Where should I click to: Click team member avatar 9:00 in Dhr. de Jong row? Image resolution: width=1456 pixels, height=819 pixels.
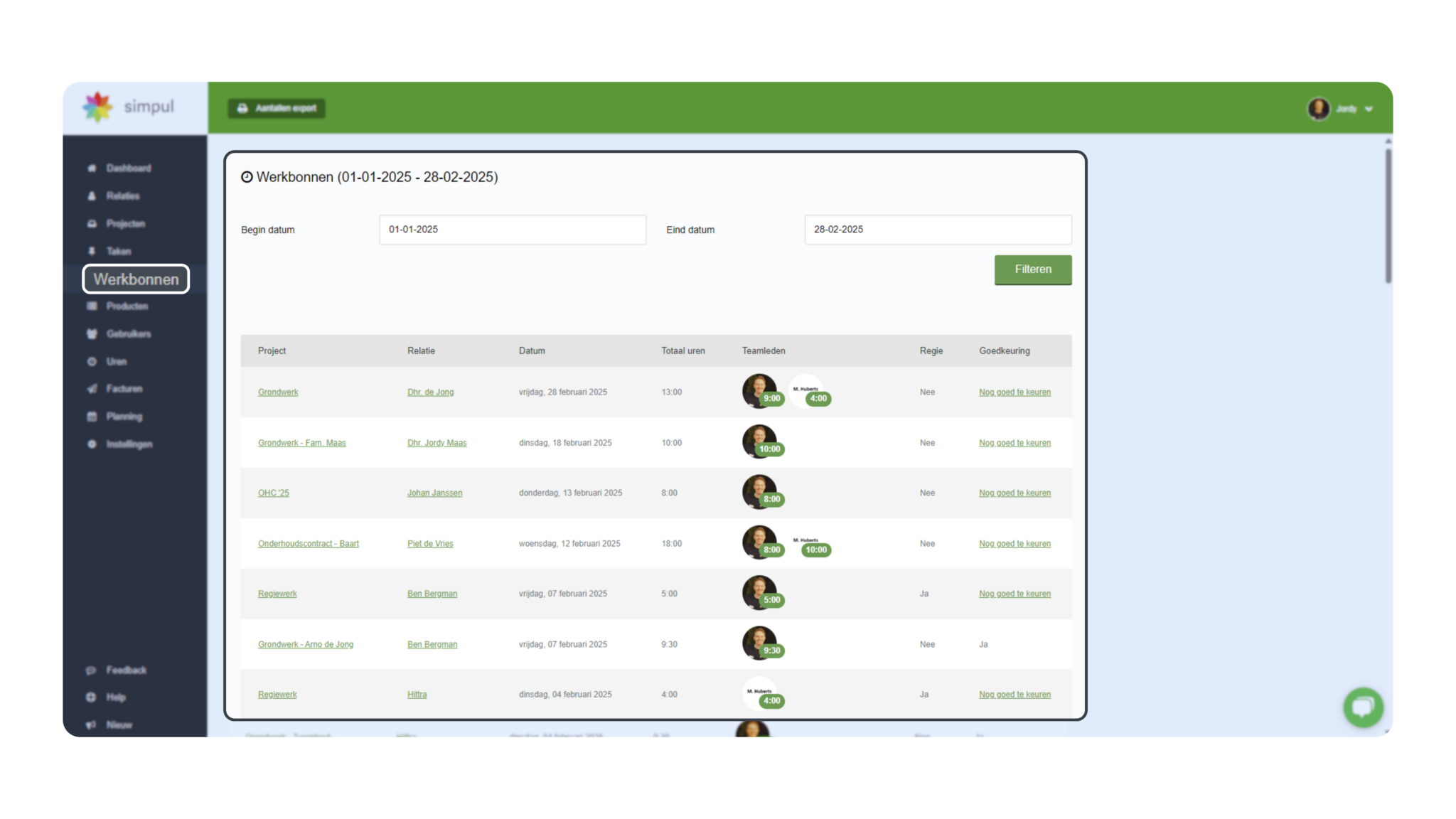[759, 391]
